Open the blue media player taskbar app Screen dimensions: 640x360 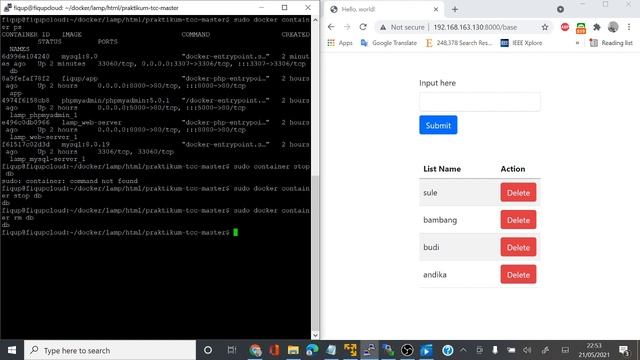tap(426, 350)
